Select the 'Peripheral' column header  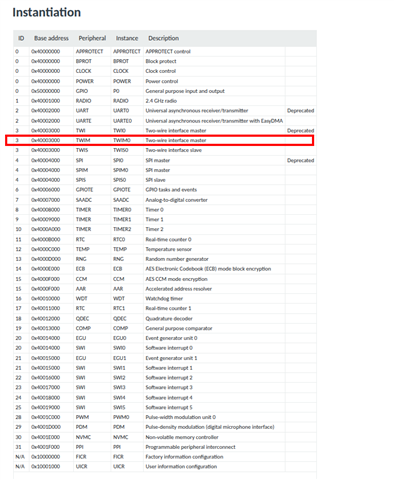(x=92, y=38)
